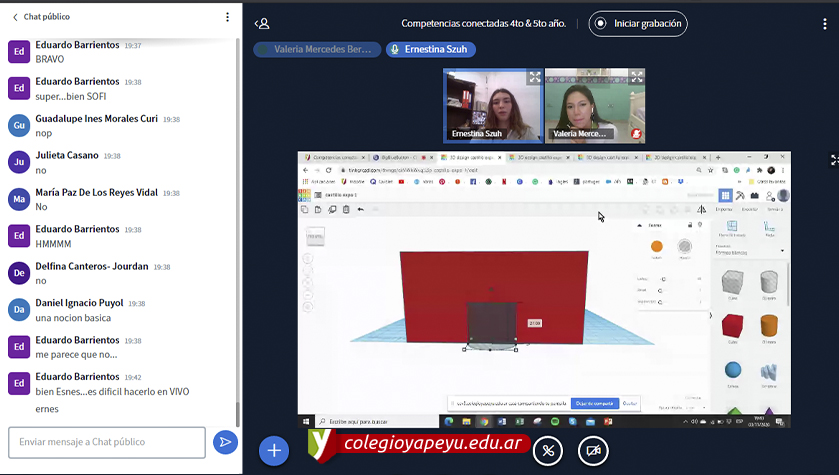Viewport: 839px width, 475px height.
Task: Click the Enviar mensaje input field
Action: click(107, 442)
